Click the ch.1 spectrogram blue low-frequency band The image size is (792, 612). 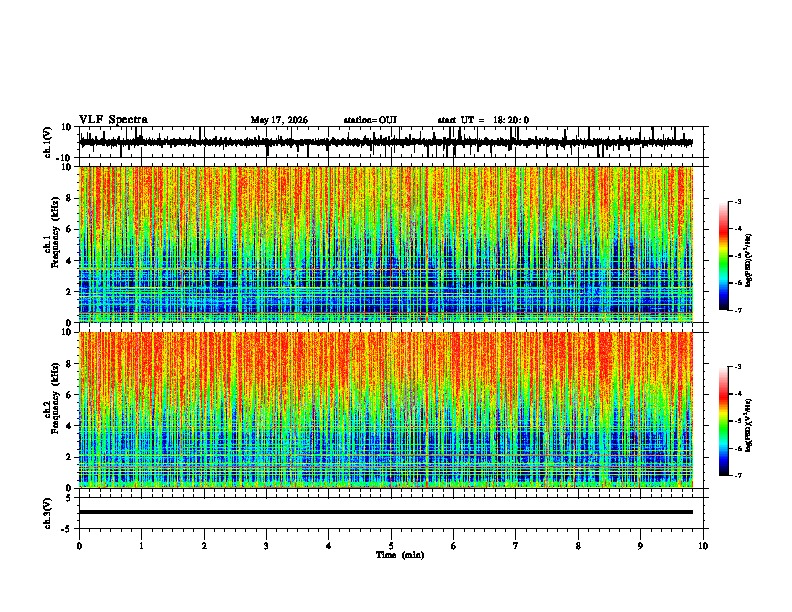click(x=386, y=293)
